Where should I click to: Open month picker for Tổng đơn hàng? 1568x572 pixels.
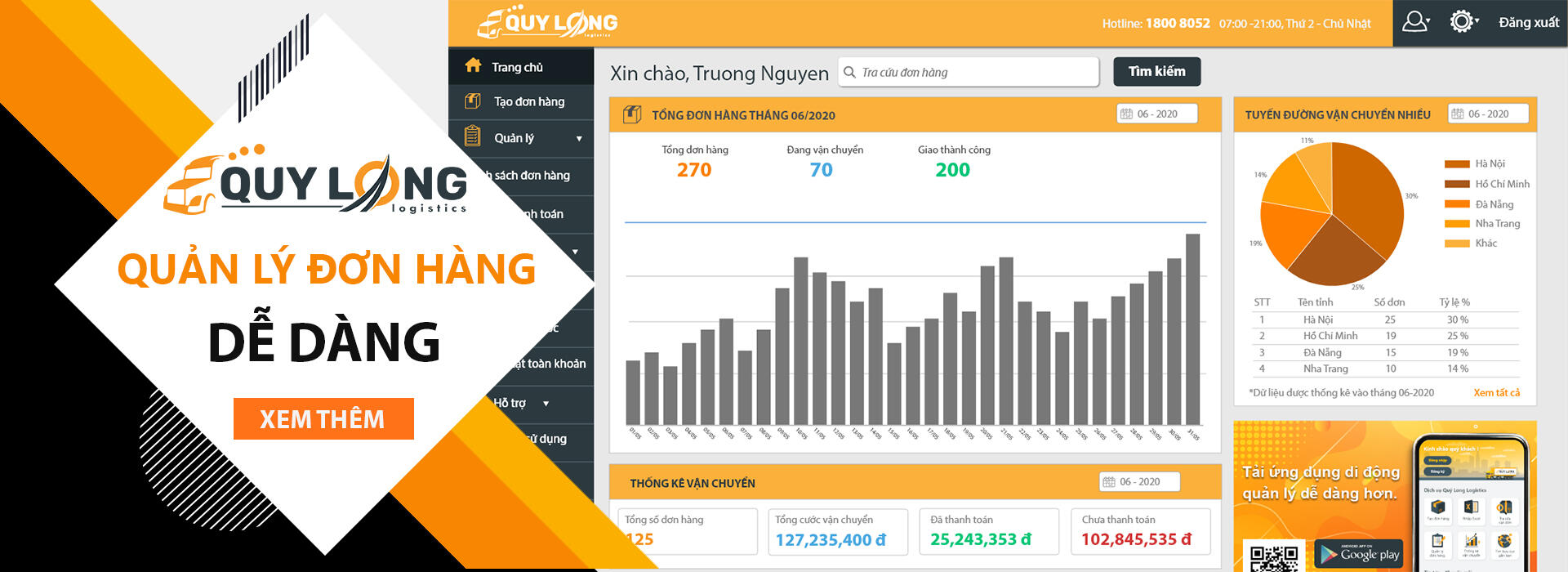[1156, 114]
